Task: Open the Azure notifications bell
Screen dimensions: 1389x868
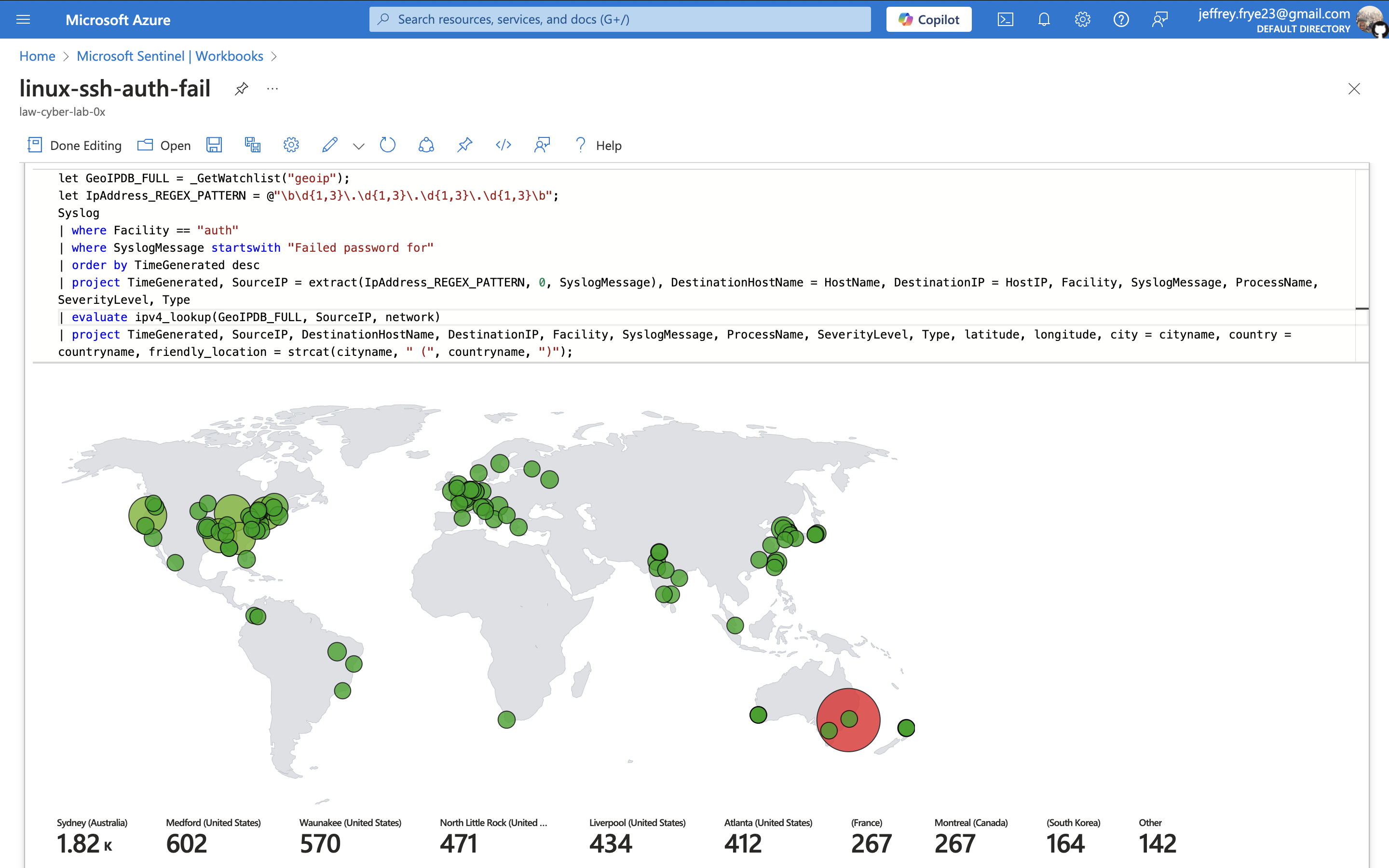Action: pyautogui.click(x=1044, y=19)
